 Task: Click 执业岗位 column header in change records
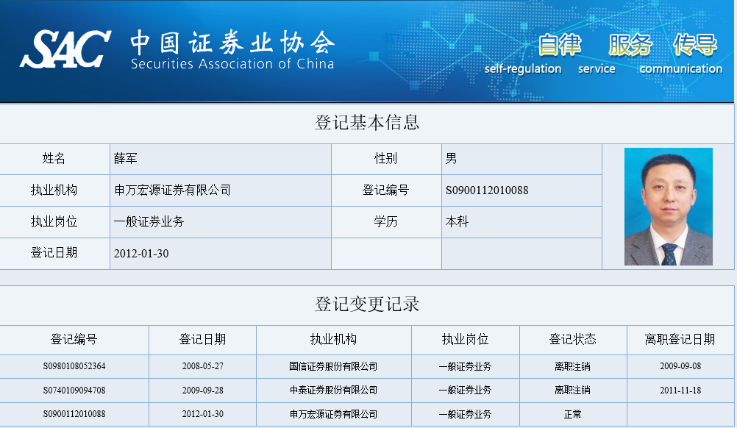pos(465,339)
